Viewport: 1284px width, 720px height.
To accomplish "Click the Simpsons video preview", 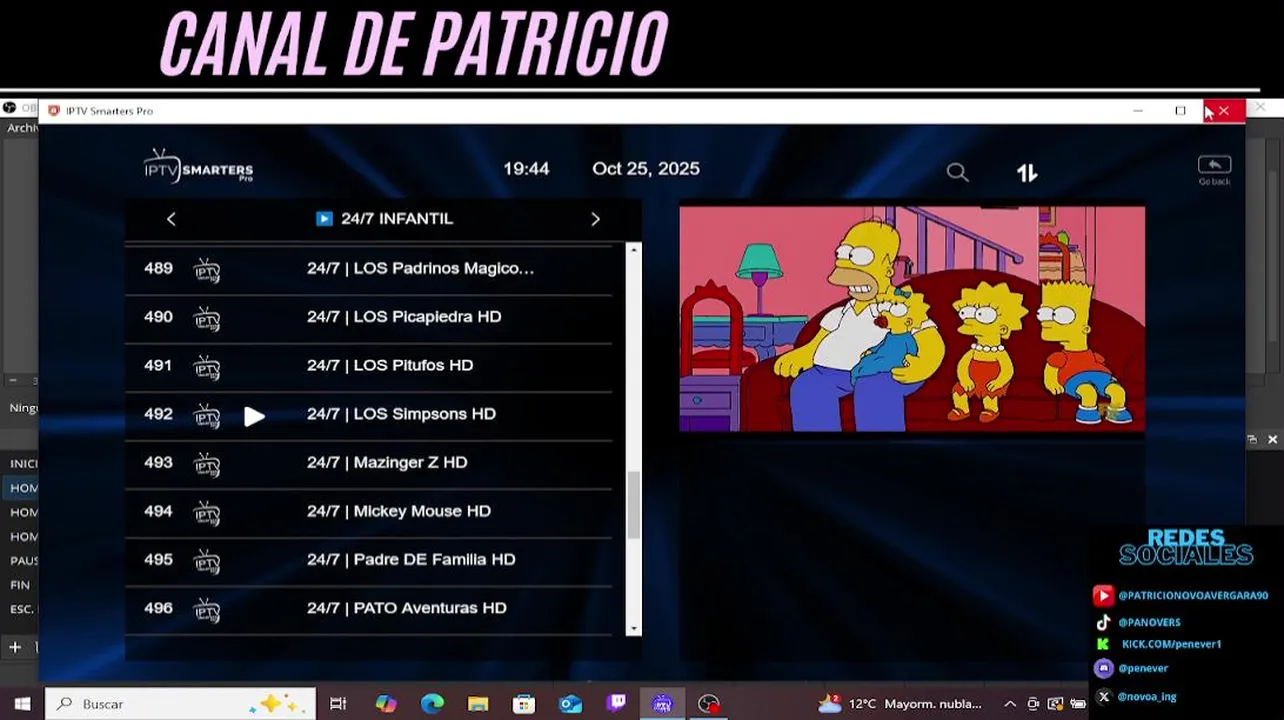I will [x=912, y=319].
